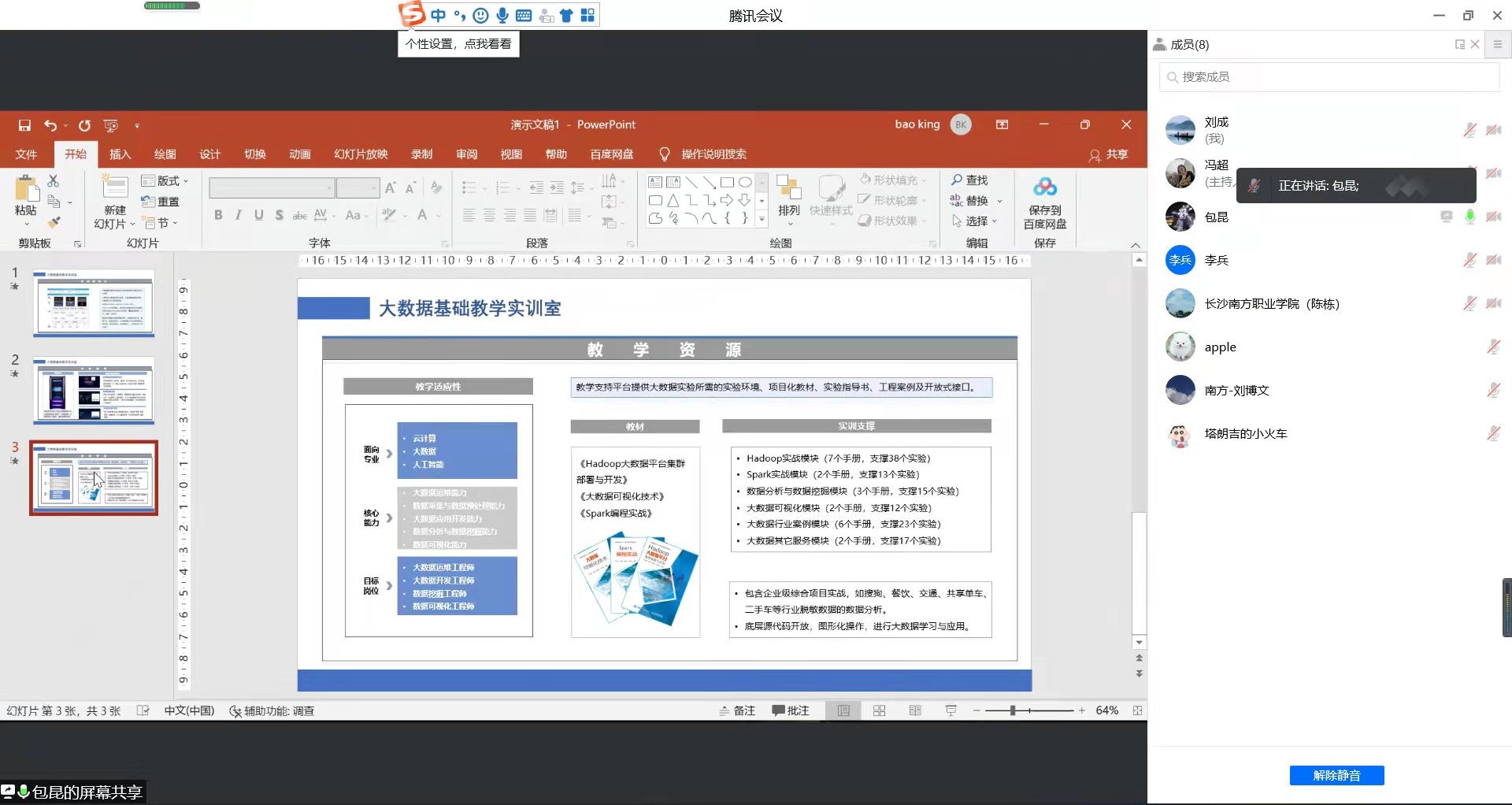This screenshot has height=805, width=1512.
Task: Click the Save icon in PowerPoint title bar
Action: (x=24, y=125)
